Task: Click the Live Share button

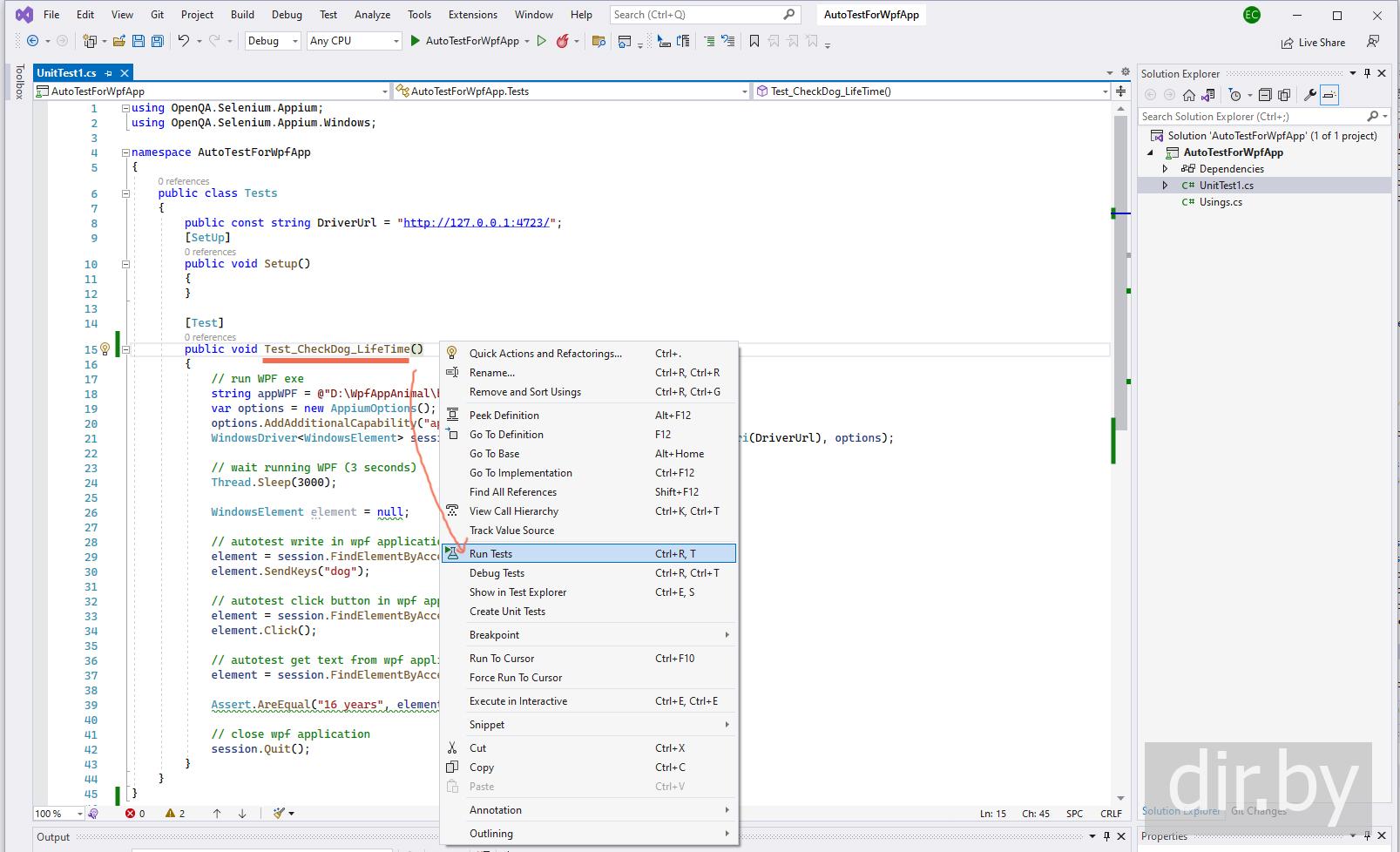Action: click(1313, 42)
